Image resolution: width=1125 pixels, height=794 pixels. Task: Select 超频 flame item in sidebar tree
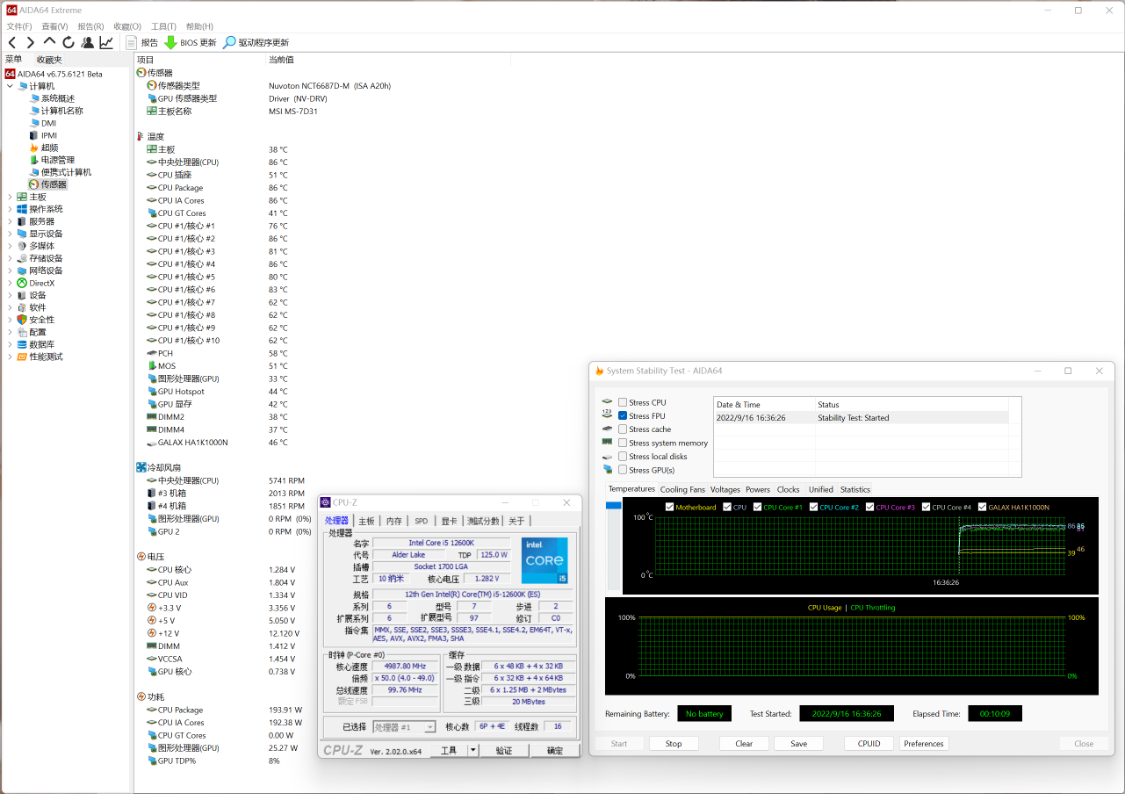49,148
